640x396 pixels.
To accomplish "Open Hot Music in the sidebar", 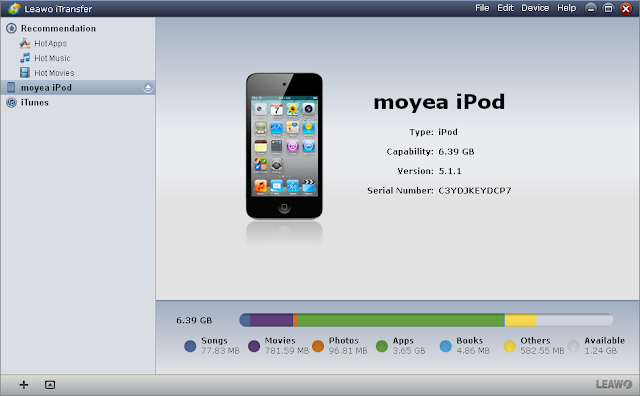I will (x=52, y=58).
